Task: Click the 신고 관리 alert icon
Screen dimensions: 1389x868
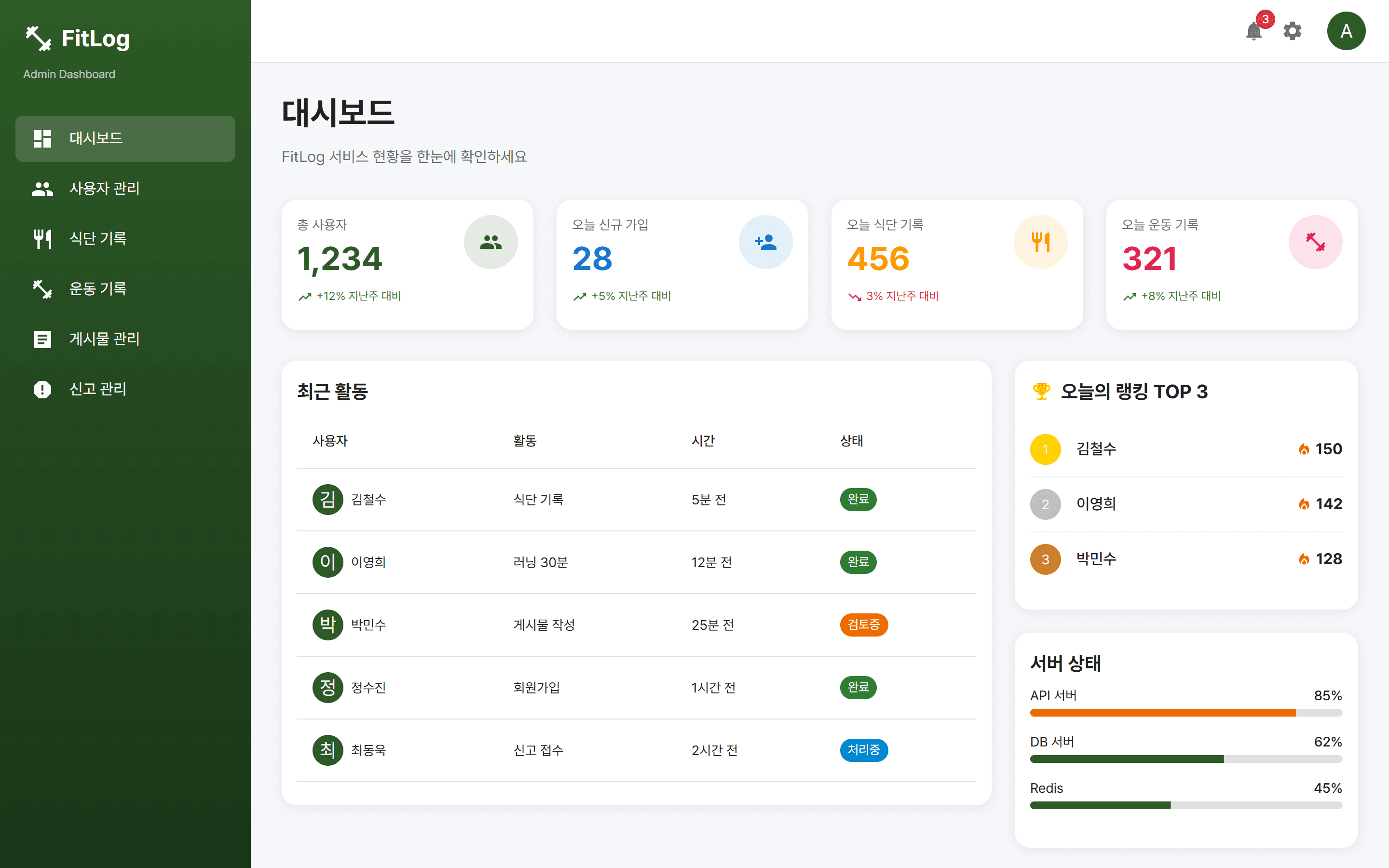Action: (x=42, y=389)
